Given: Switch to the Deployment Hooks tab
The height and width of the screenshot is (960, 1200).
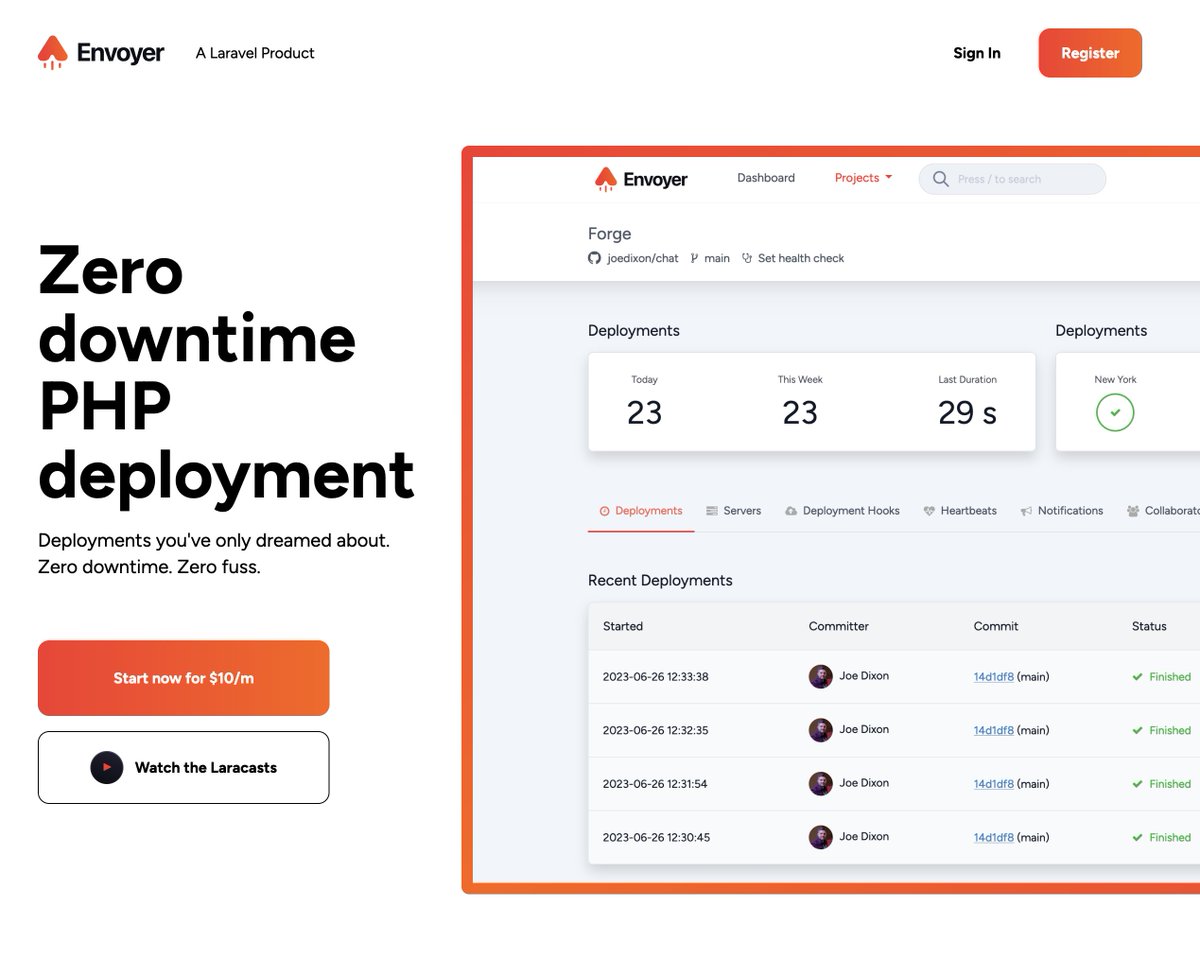Looking at the screenshot, I should (842, 511).
